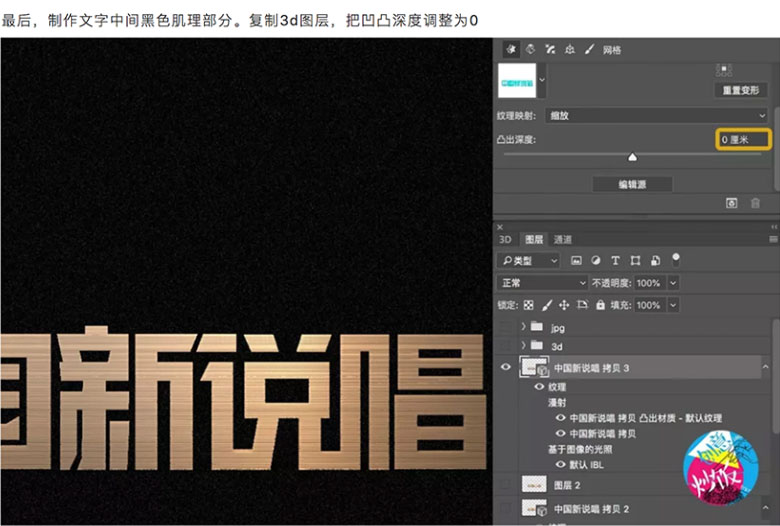Collapse effects of 中国新说唱 拷贝 3
This screenshot has width=780, height=526.
pyautogui.click(x=766, y=367)
